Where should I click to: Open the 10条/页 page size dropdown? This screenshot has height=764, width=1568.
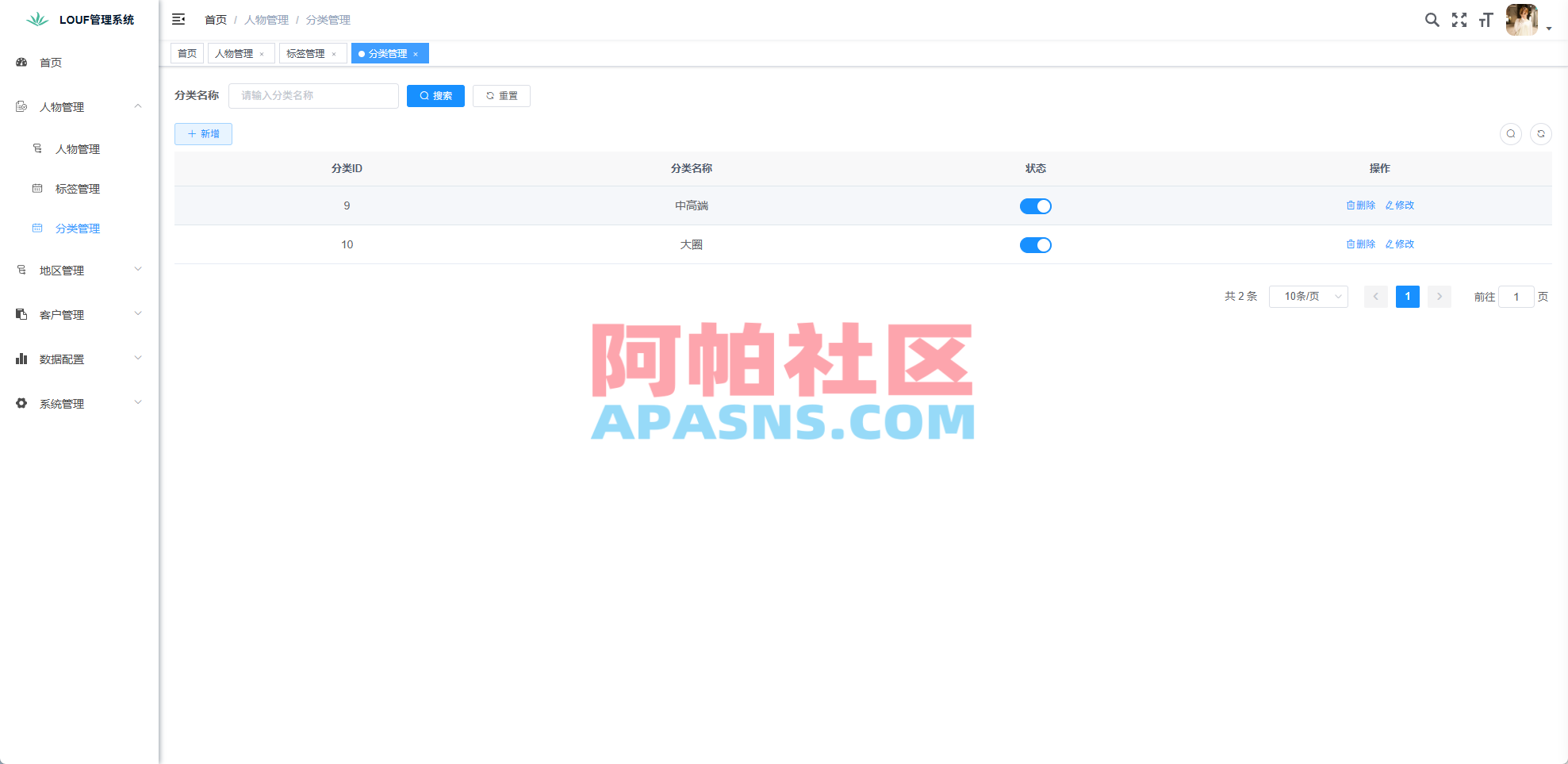click(1309, 297)
